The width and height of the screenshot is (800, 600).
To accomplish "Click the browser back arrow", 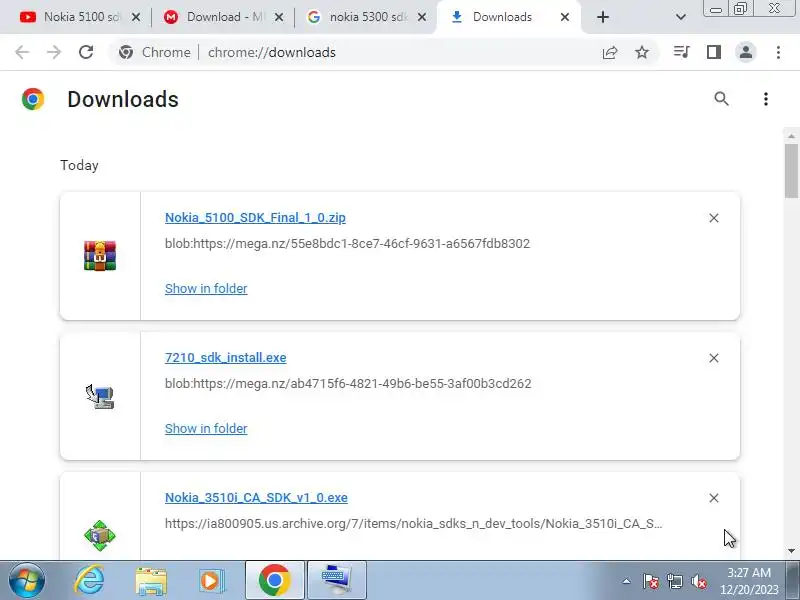I will 22,52.
